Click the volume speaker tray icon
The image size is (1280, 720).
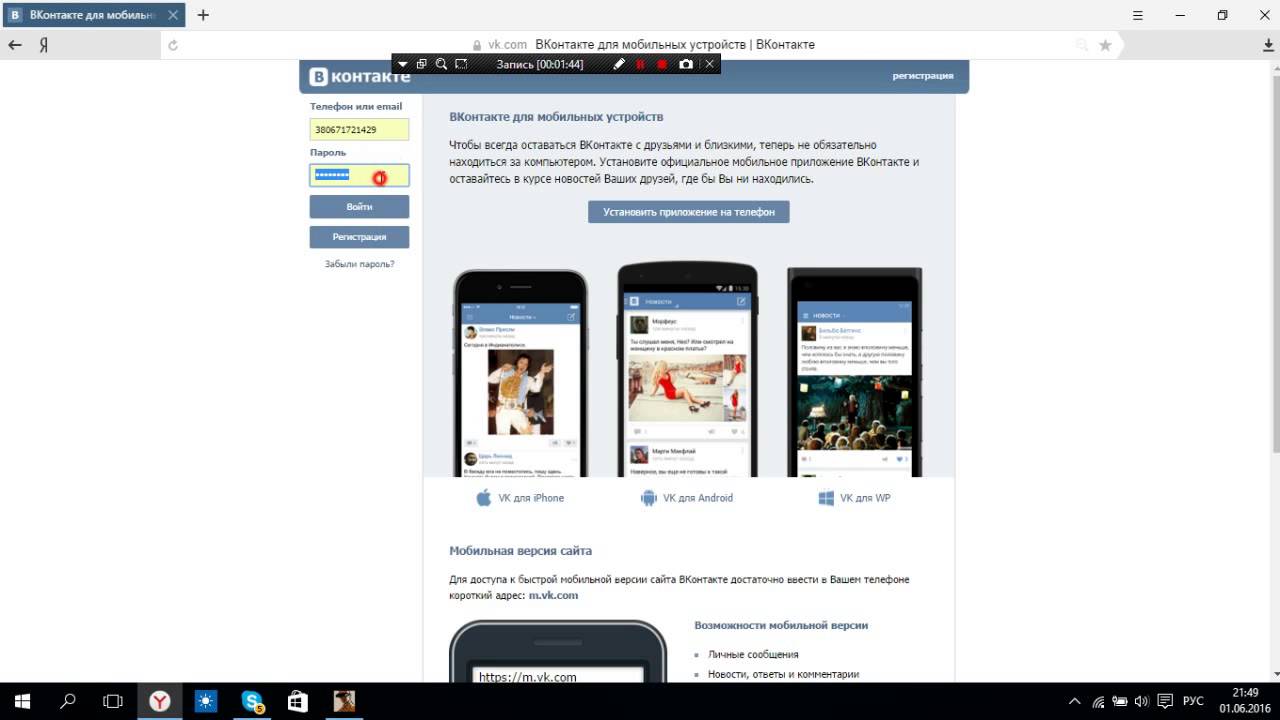1142,702
